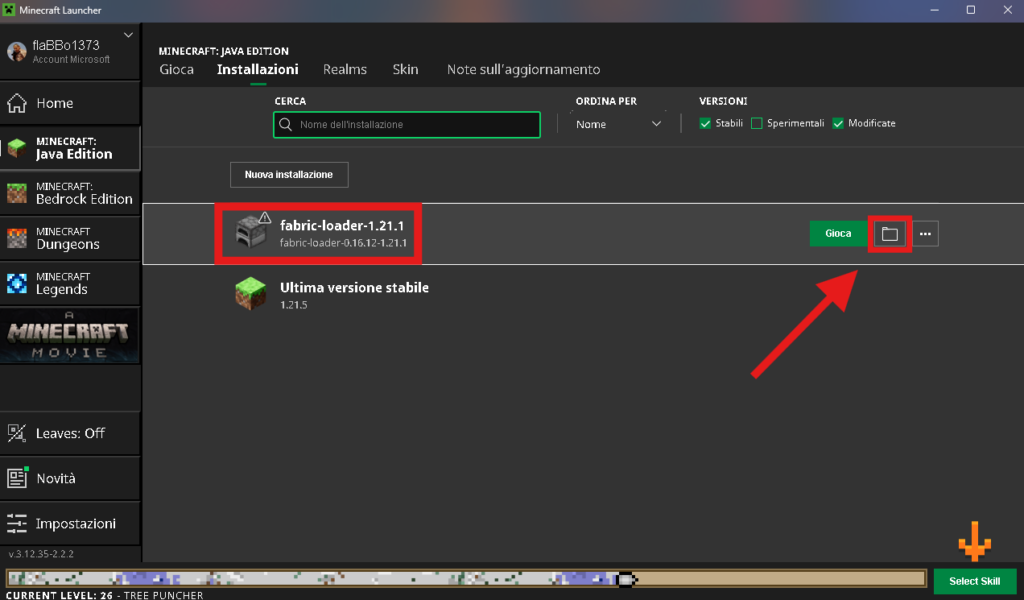Click the version 1.21.5 text

(x=293, y=305)
